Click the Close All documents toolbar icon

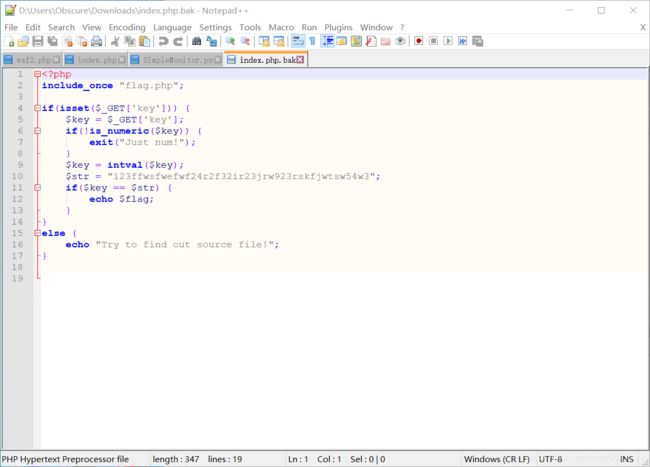[x=82, y=41]
